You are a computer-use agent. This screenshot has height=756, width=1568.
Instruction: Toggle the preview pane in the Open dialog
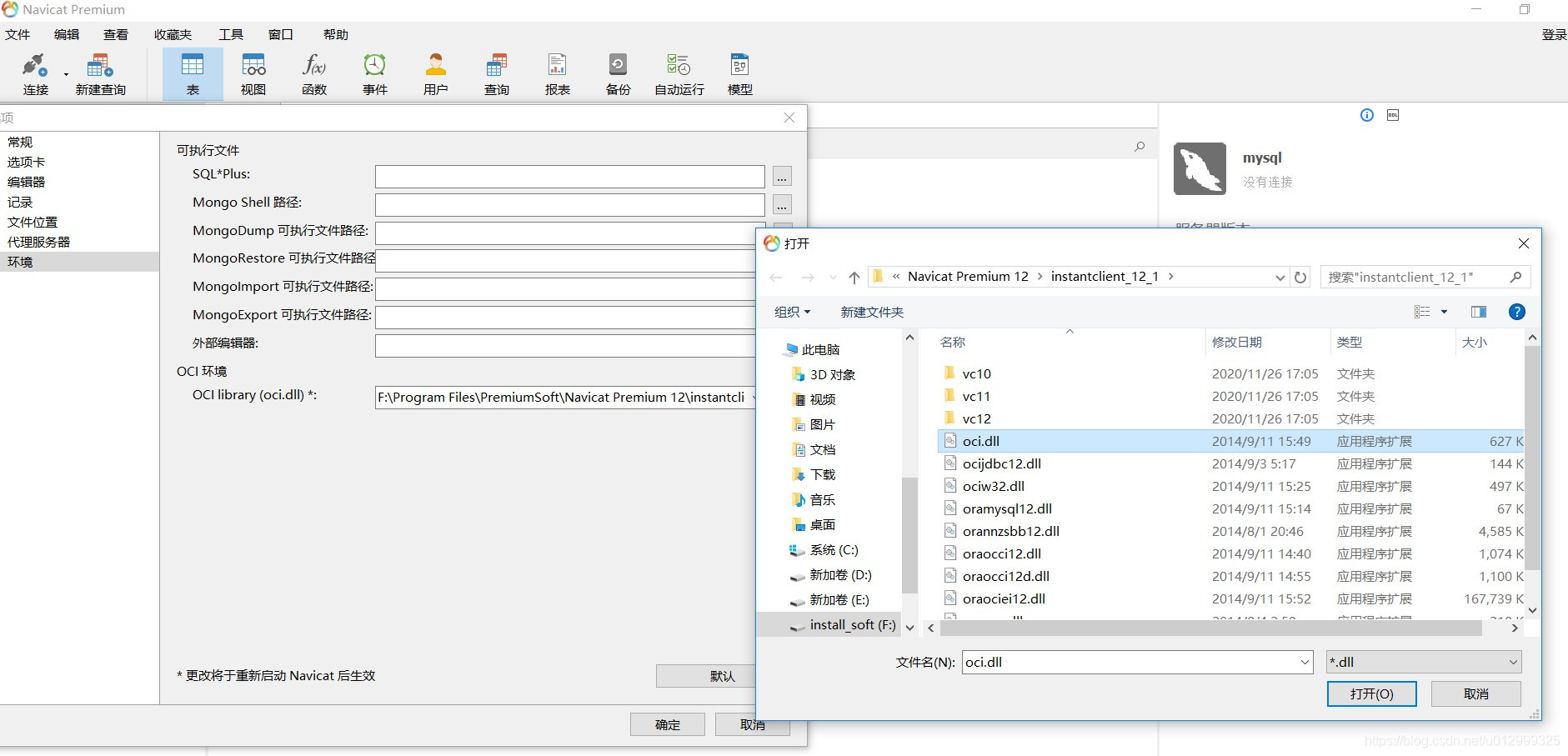(1479, 312)
